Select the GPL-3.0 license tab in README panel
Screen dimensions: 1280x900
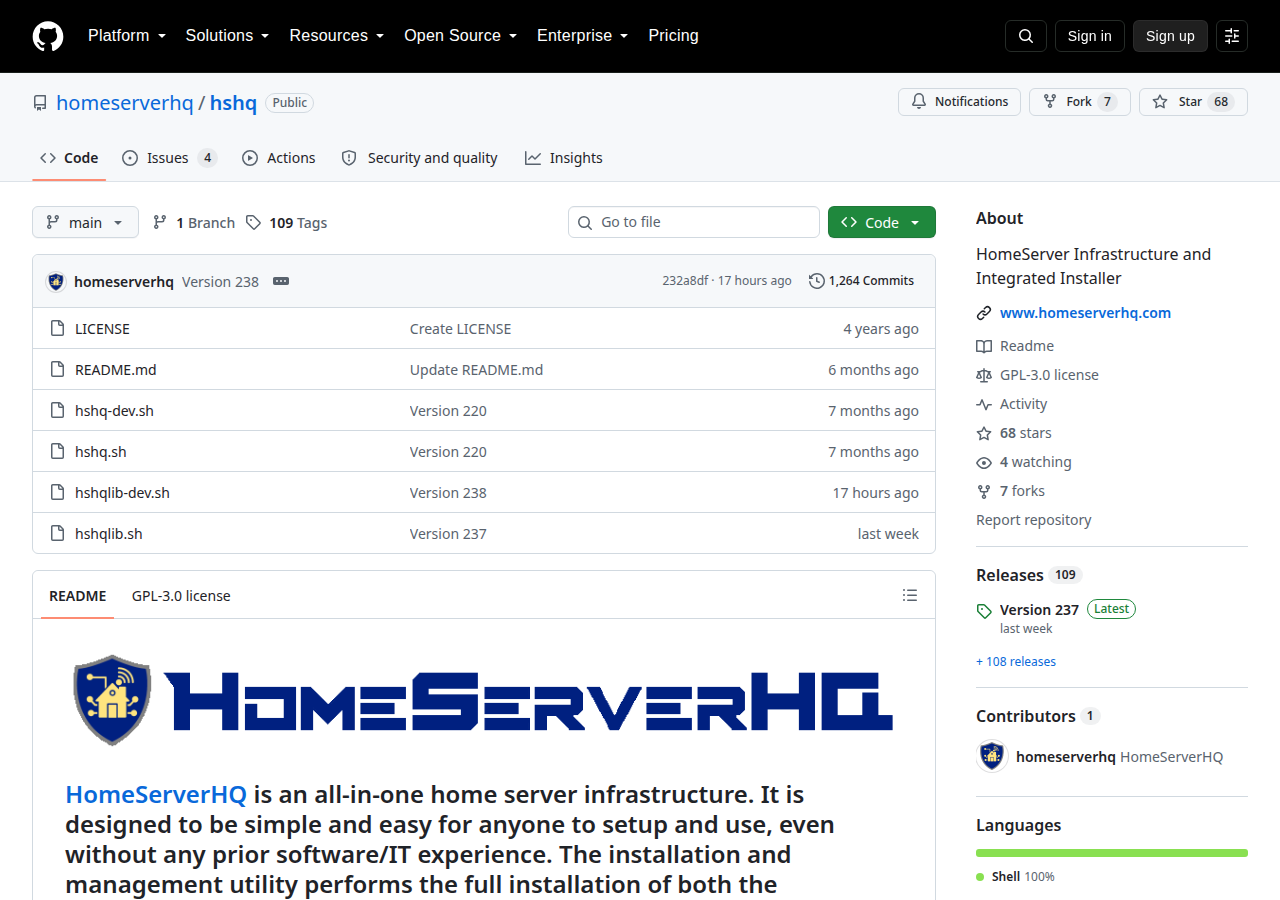181,596
